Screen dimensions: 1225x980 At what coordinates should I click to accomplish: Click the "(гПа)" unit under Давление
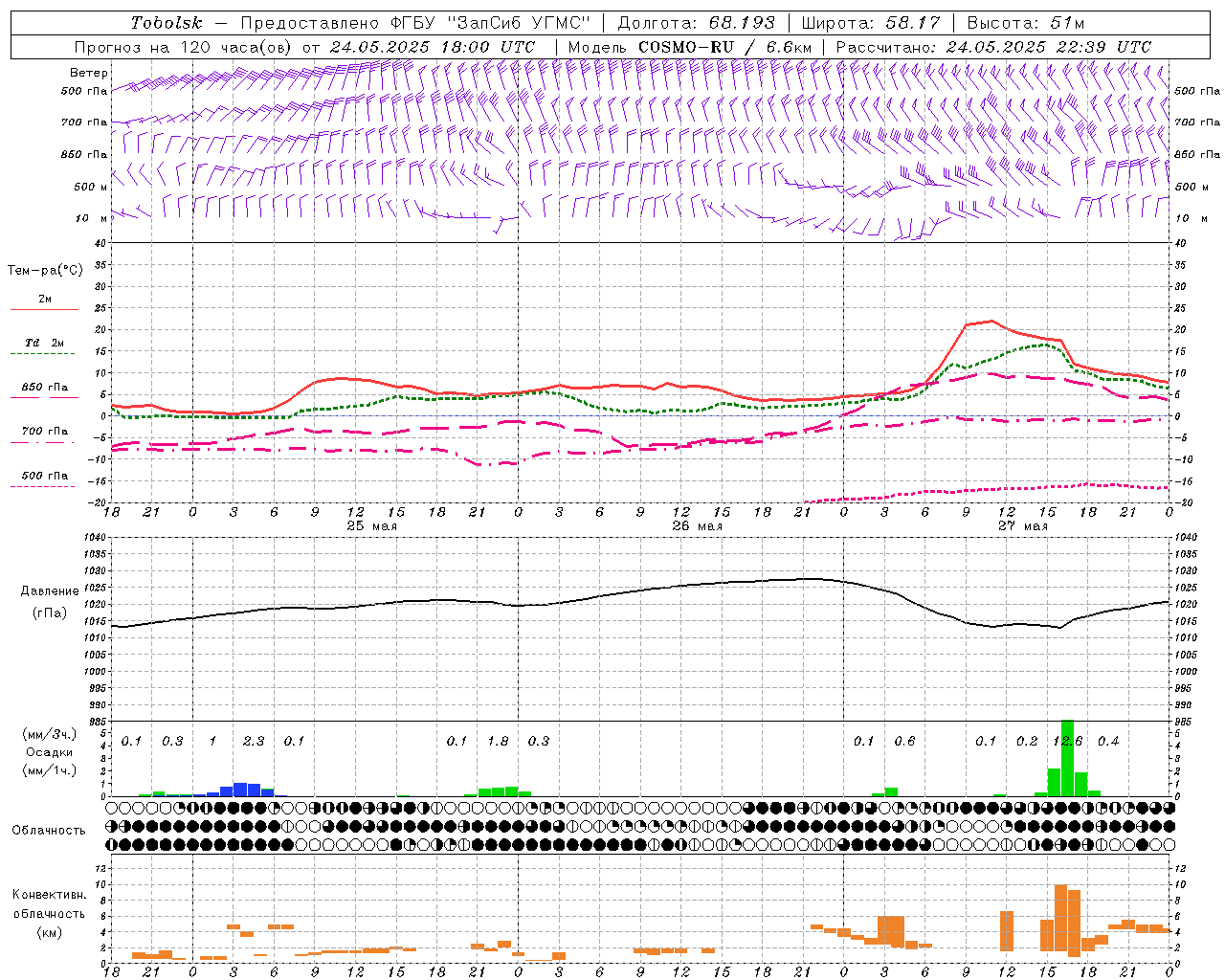[50, 612]
